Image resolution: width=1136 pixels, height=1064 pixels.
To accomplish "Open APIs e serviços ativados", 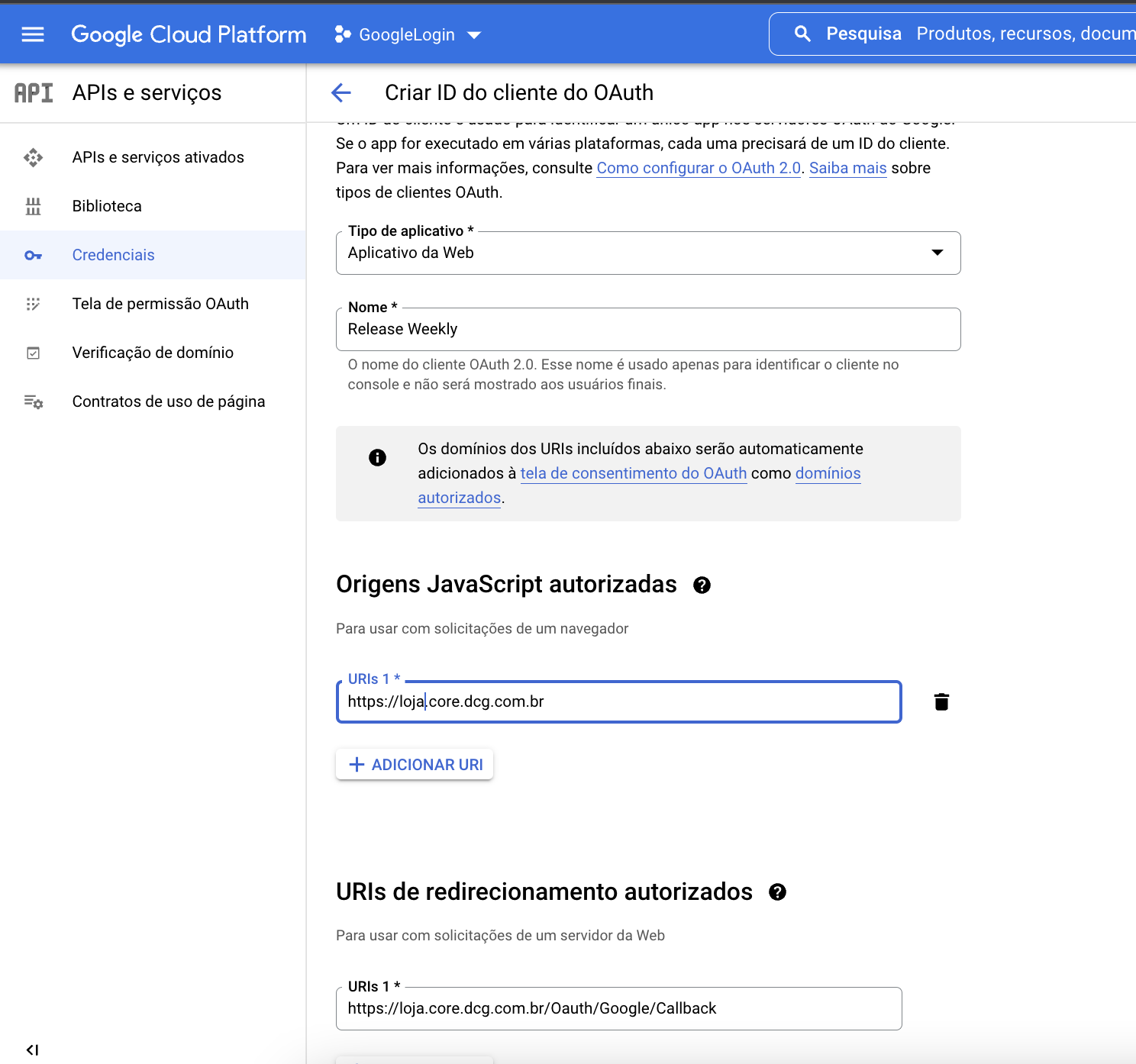I will point(153,157).
